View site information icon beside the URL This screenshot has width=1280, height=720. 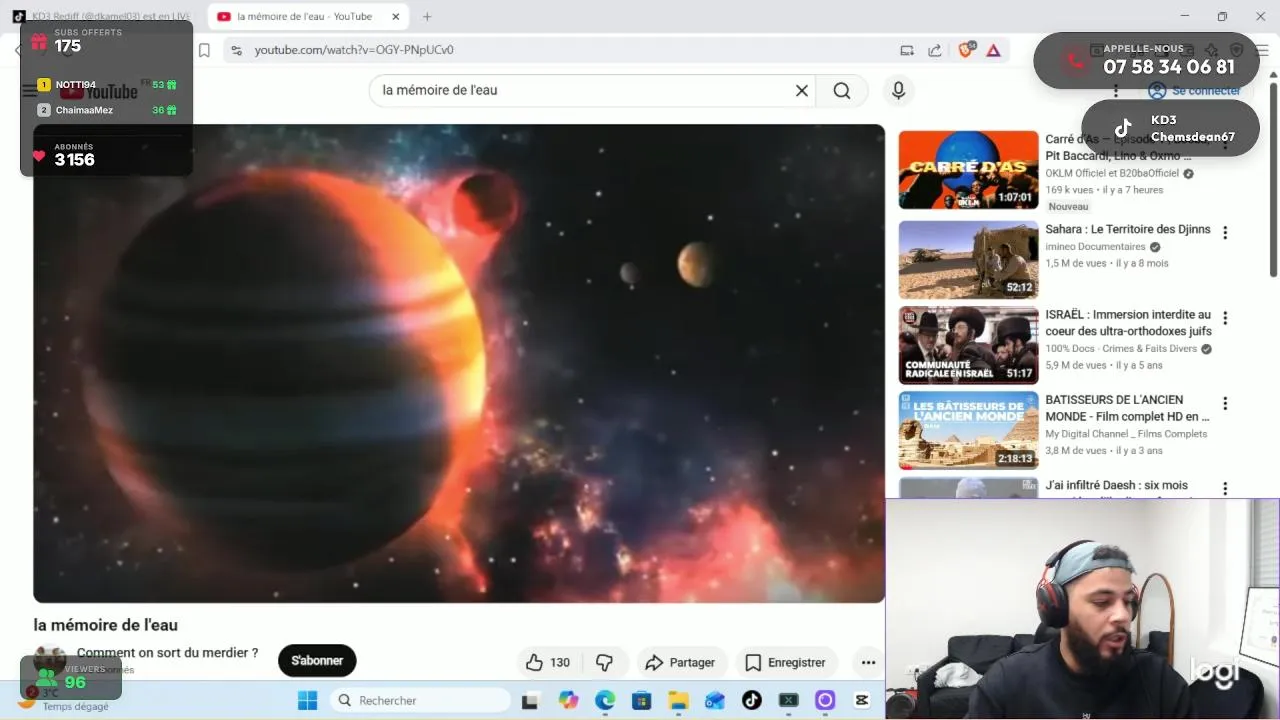point(235,50)
